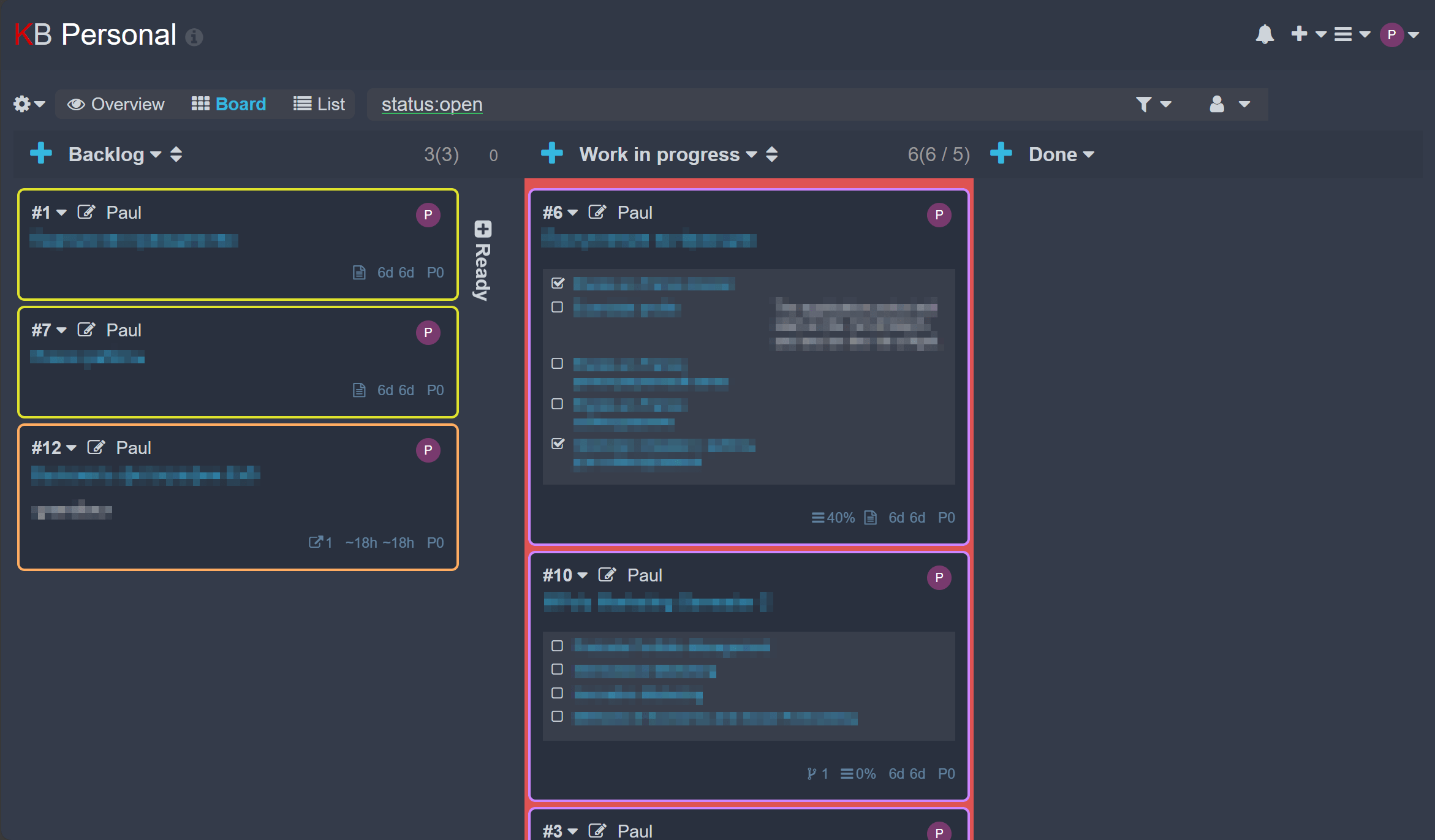Toggle second subtask checkbox in task #6
The image size is (1435, 840).
pyautogui.click(x=557, y=307)
